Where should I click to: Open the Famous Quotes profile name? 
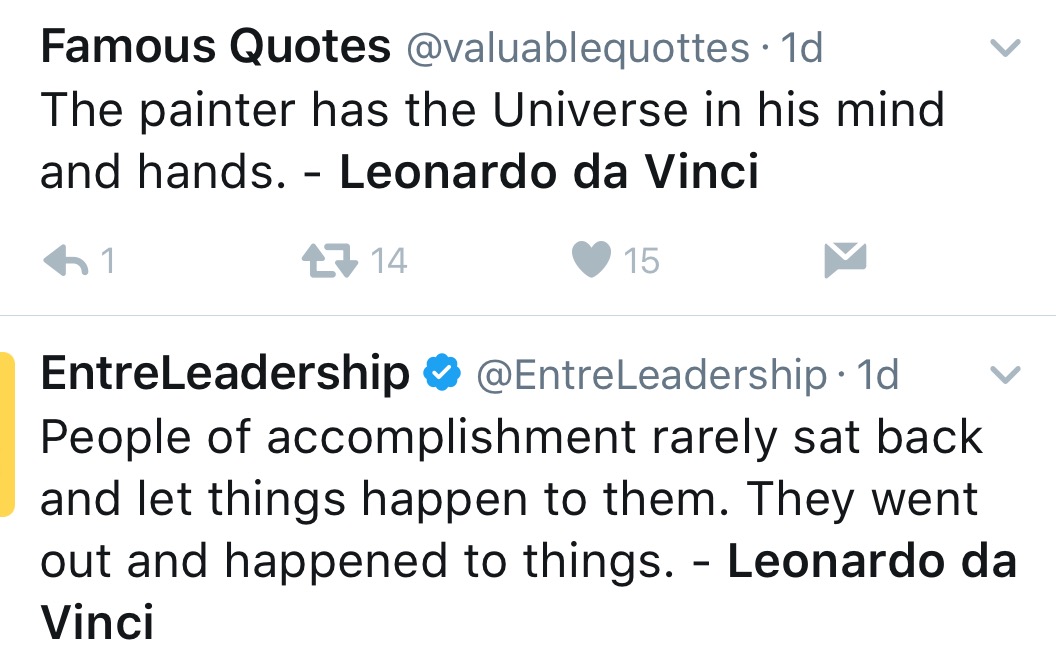(216, 46)
